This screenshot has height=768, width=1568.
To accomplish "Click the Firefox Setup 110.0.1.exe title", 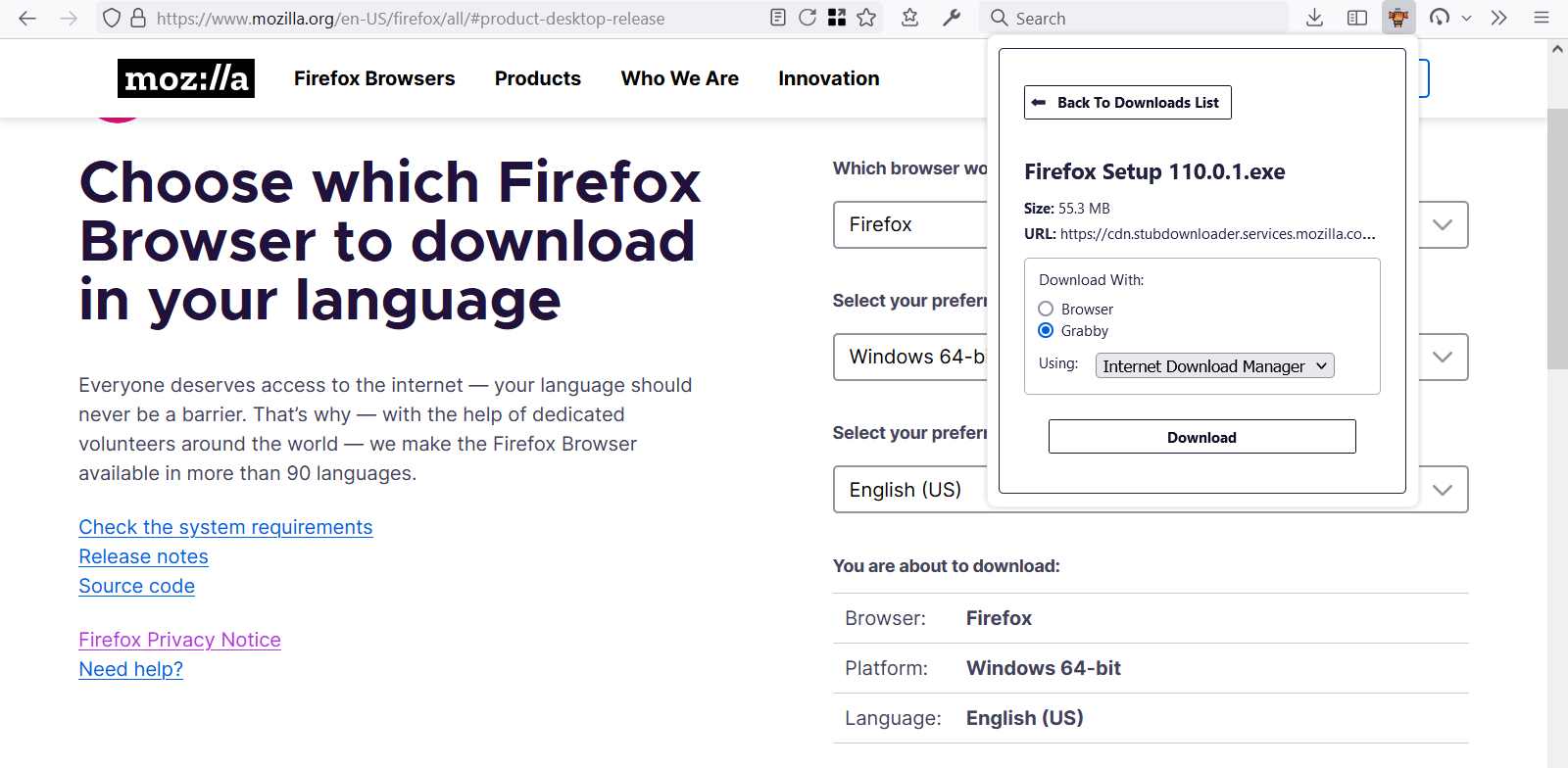I will 1154,171.
